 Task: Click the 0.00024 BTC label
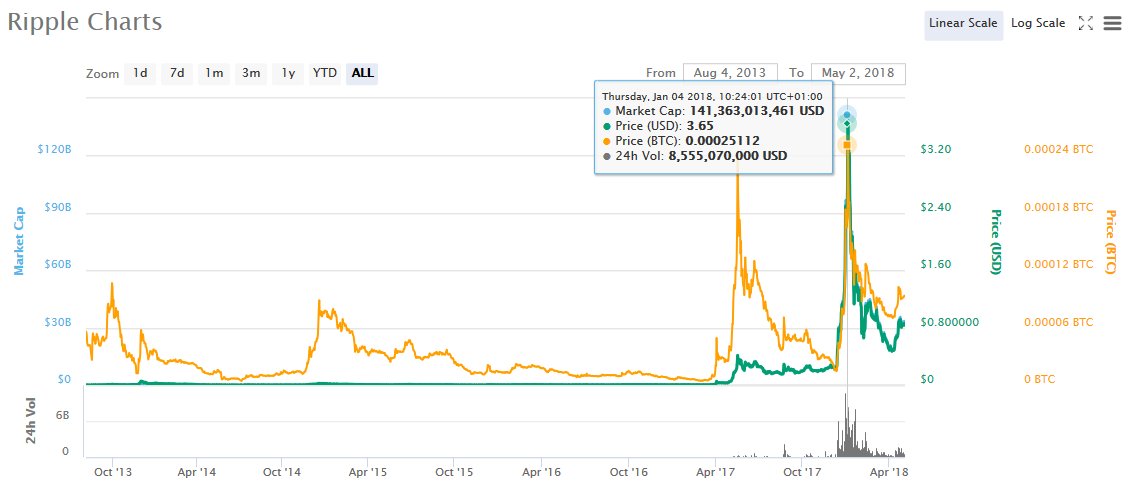[x=1059, y=149]
